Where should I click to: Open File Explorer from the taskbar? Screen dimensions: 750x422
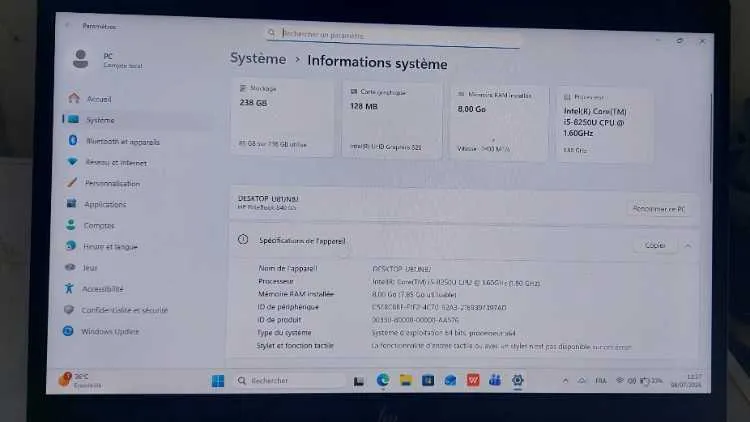pyautogui.click(x=406, y=380)
